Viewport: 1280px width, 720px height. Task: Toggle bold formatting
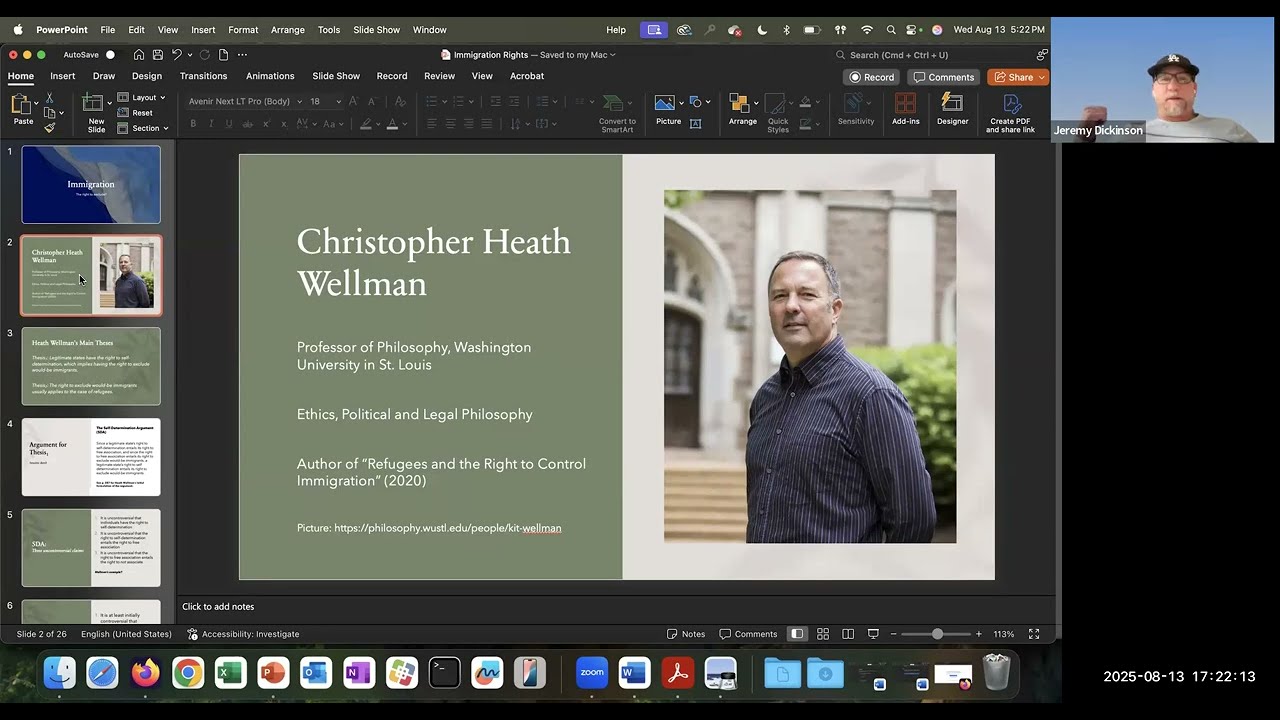193,124
